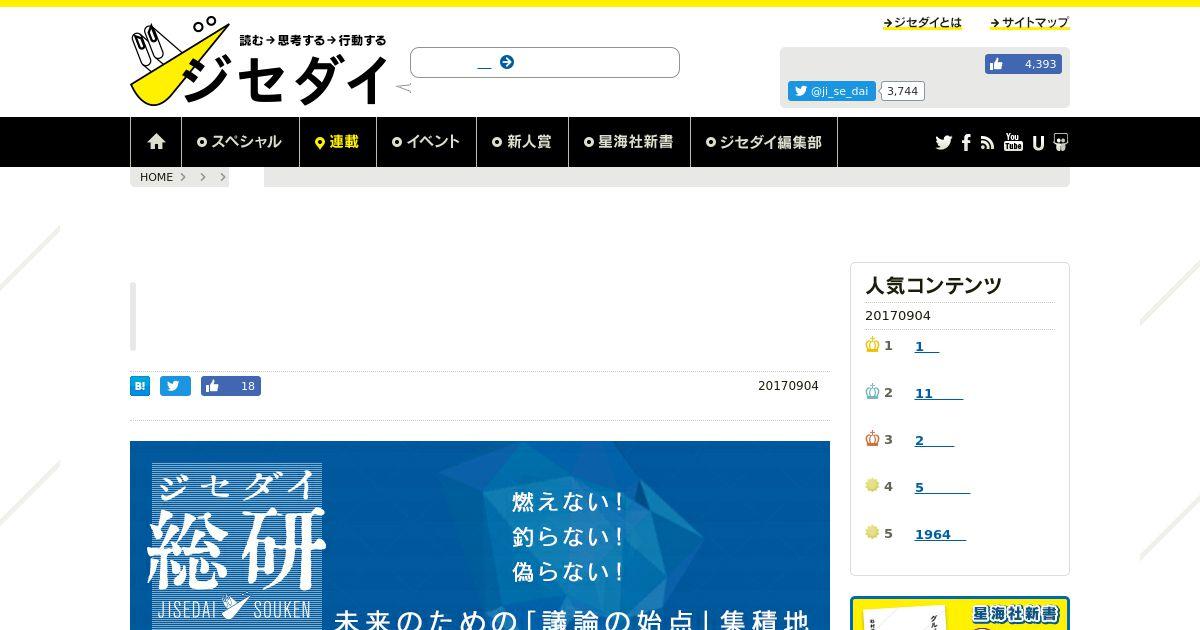Open the Ustream U icon
This screenshot has height=630, width=1200.
click(1038, 142)
